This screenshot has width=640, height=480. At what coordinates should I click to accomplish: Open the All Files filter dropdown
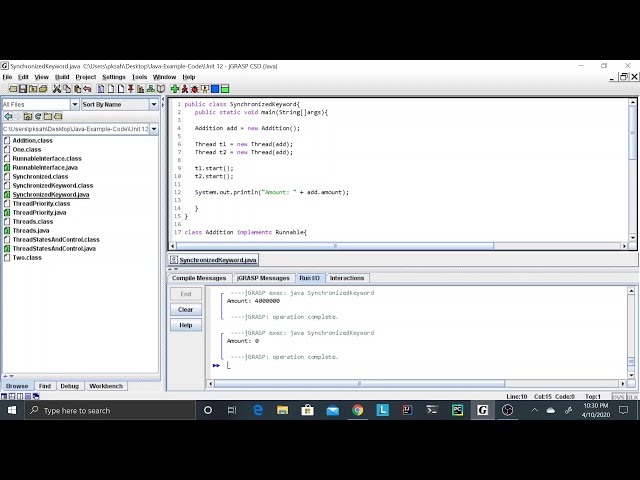[x=75, y=104]
